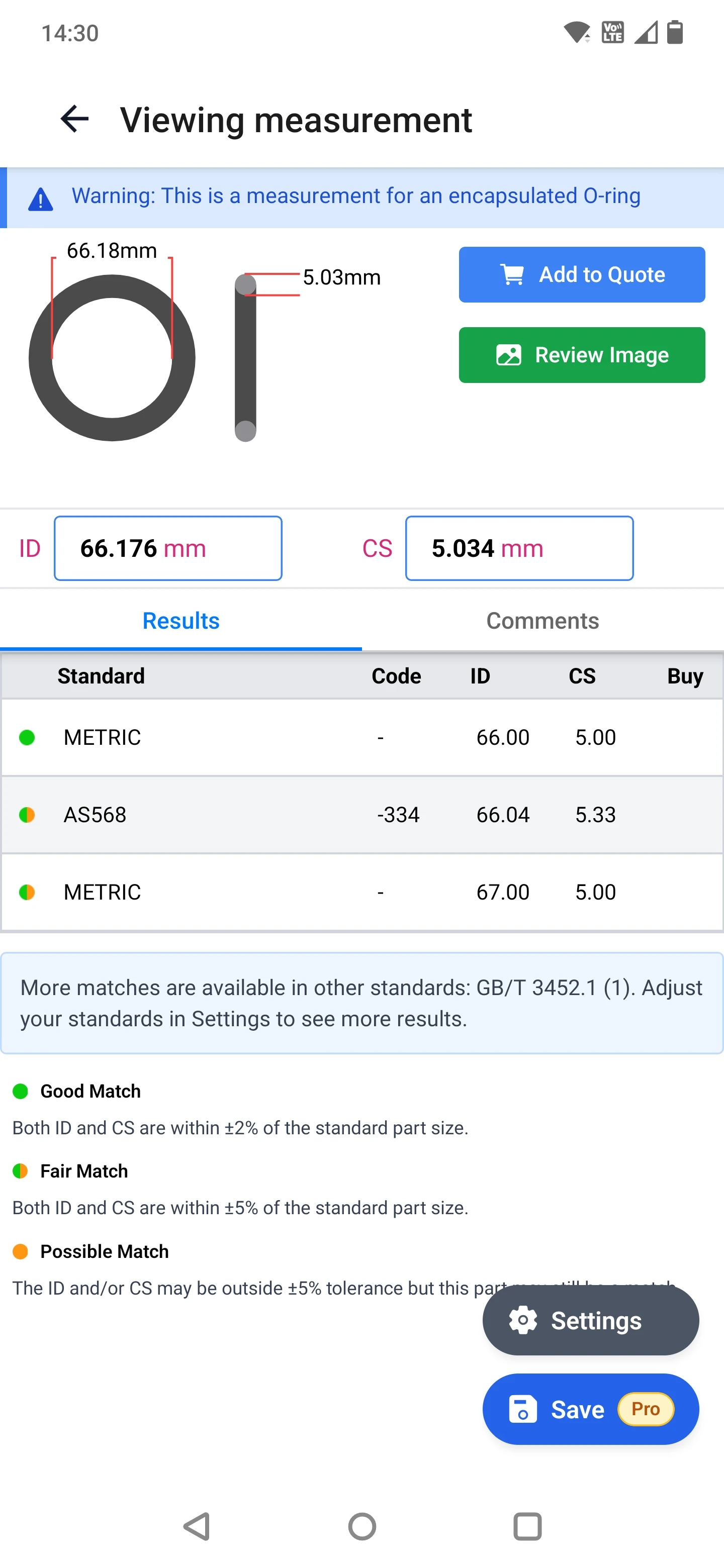The width and height of the screenshot is (724, 1568).
Task: Click the Pro badge on Save
Action: tap(646, 1409)
